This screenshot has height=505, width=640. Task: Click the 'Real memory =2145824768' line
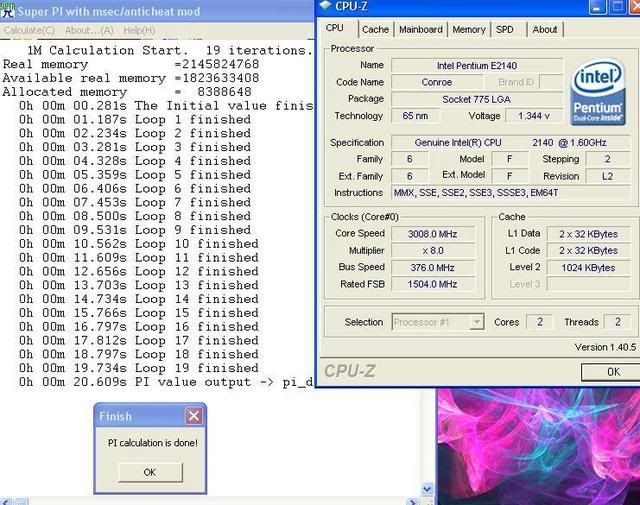[x=131, y=65]
